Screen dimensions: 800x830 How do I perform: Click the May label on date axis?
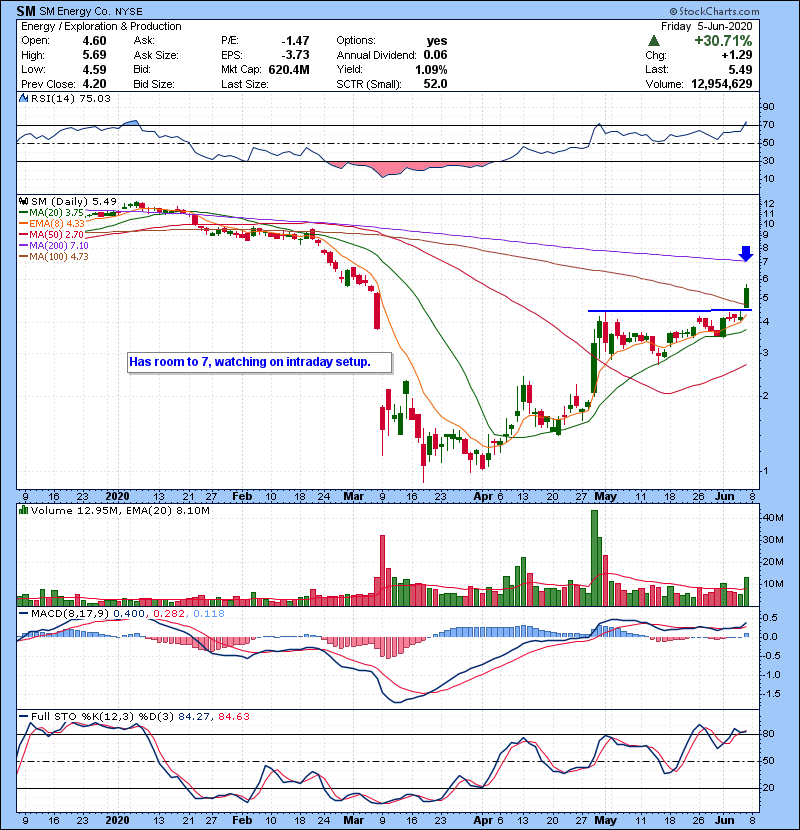coord(602,495)
